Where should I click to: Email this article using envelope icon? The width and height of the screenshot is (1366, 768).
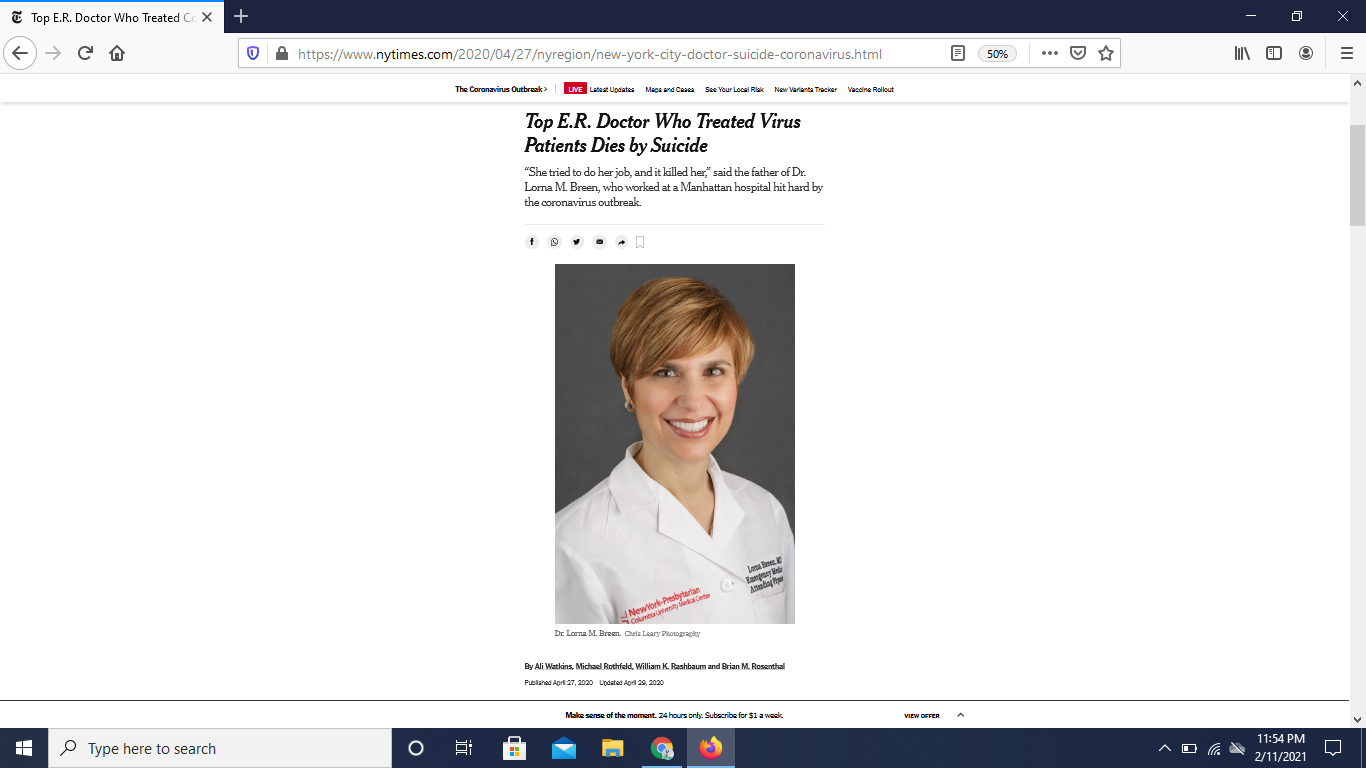(599, 242)
